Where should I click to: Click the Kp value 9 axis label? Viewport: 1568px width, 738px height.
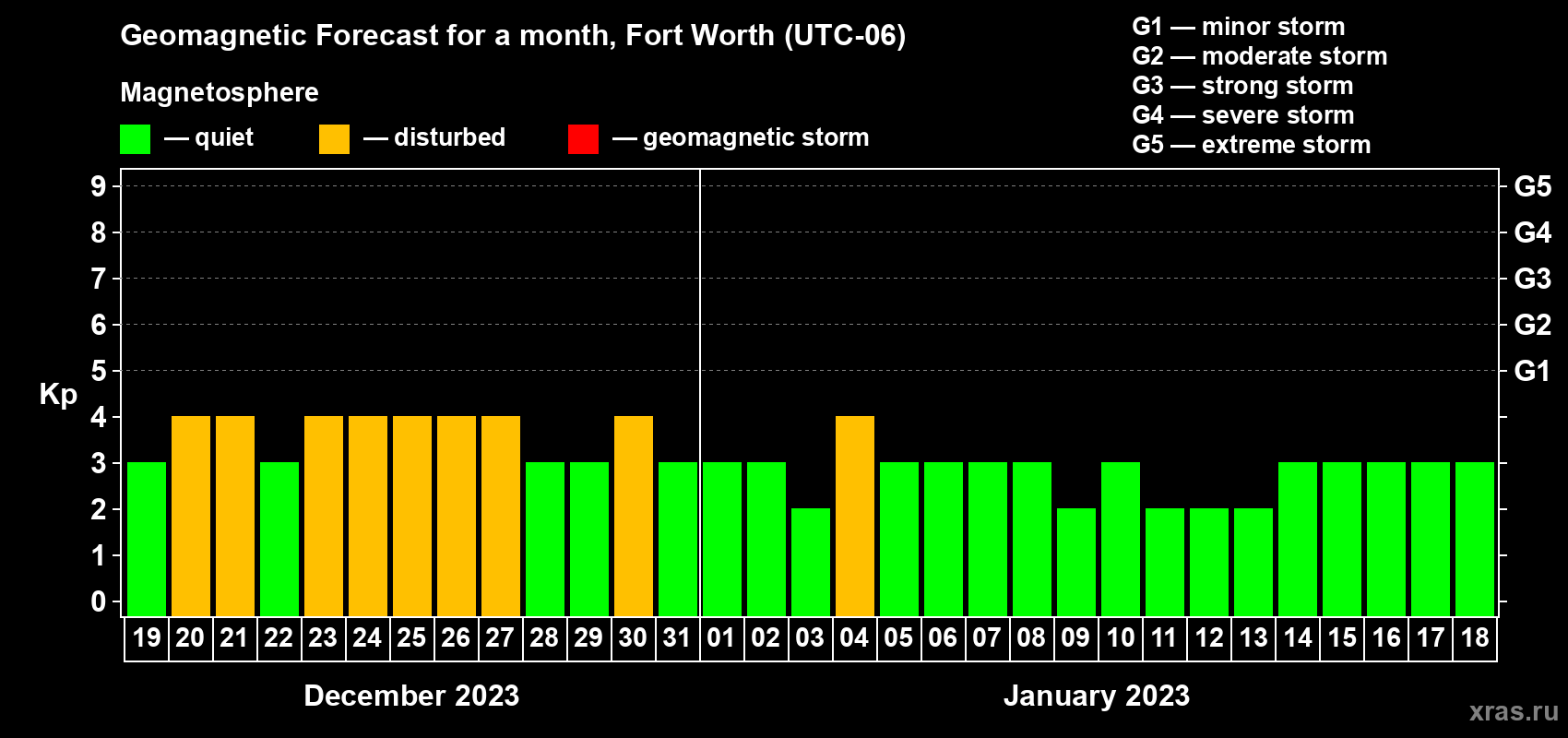[x=99, y=186]
